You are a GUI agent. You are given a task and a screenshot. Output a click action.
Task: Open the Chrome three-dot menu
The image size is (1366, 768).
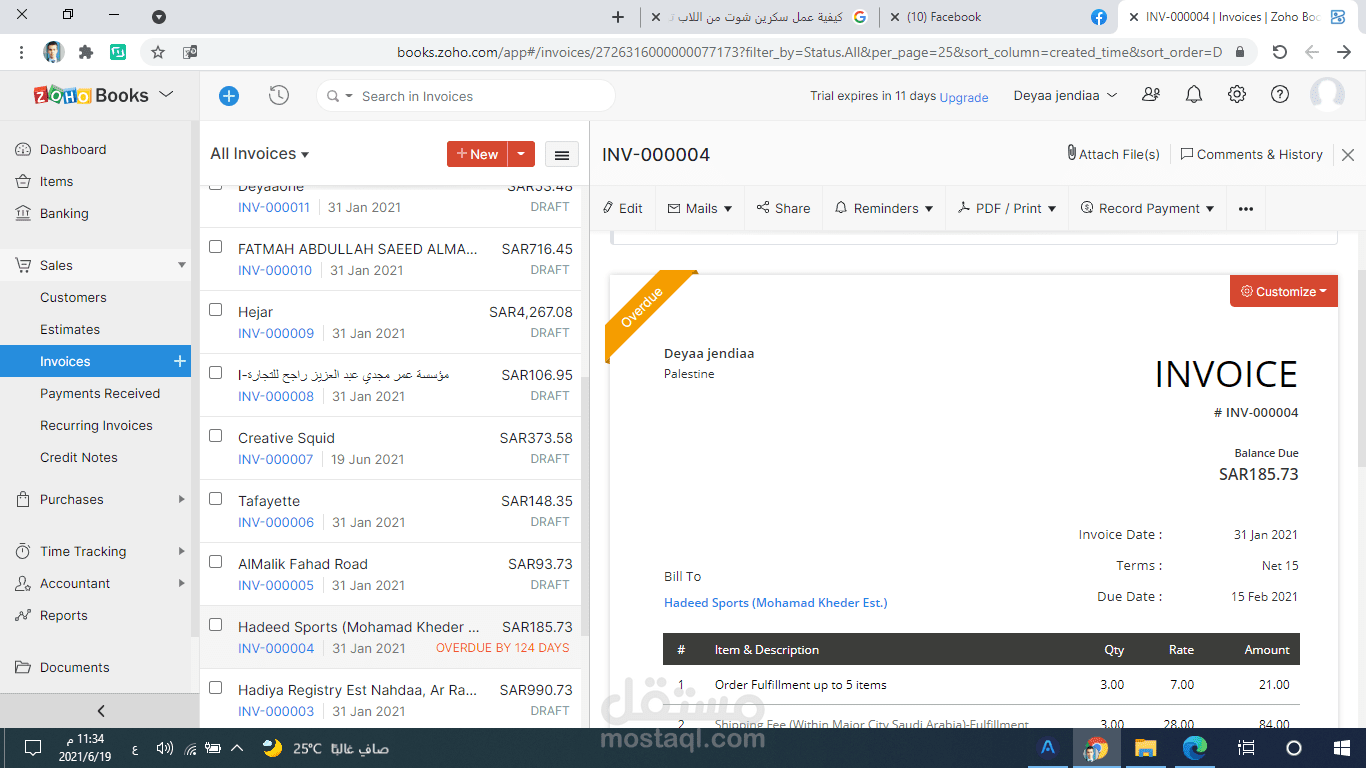(21, 52)
